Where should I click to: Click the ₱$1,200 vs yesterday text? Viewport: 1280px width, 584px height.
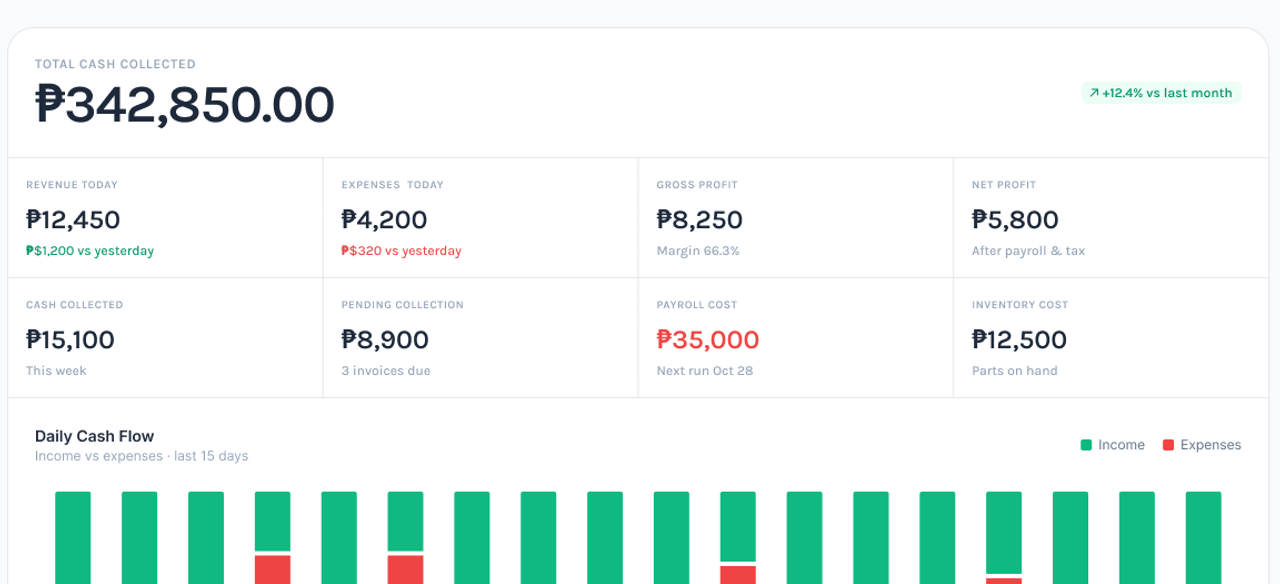pyautogui.click(x=90, y=251)
